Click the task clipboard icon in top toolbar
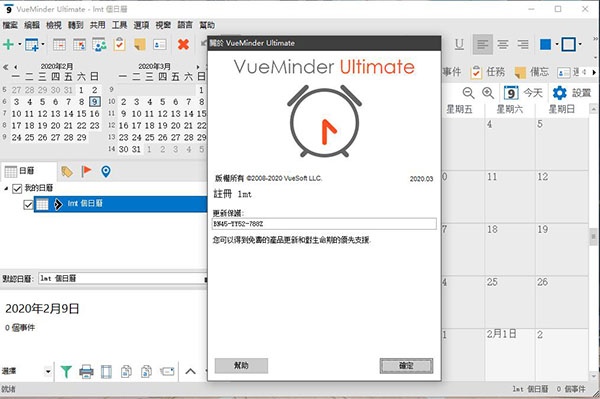The height and width of the screenshot is (399, 600). (119, 44)
